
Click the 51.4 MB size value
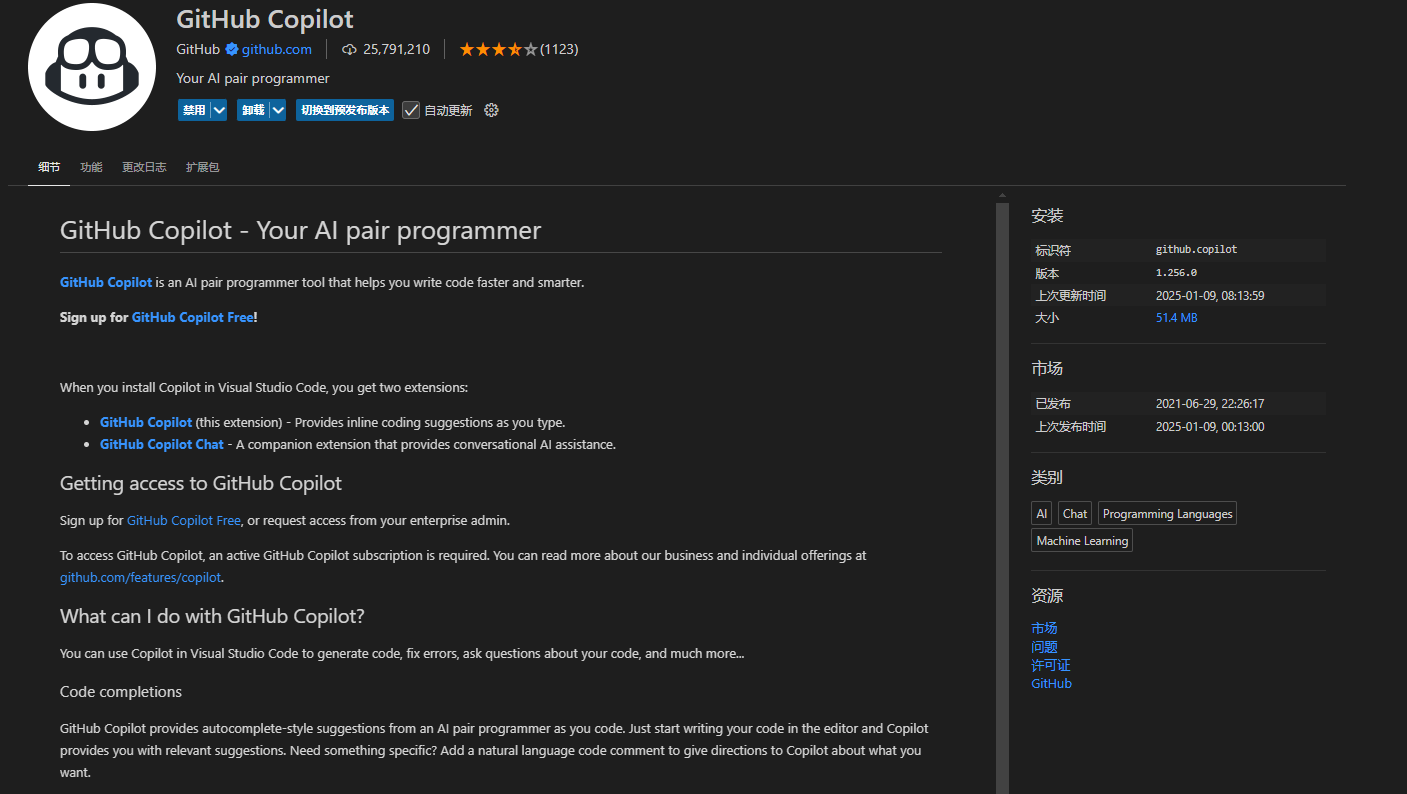pyautogui.click(x=1176, y=317)
